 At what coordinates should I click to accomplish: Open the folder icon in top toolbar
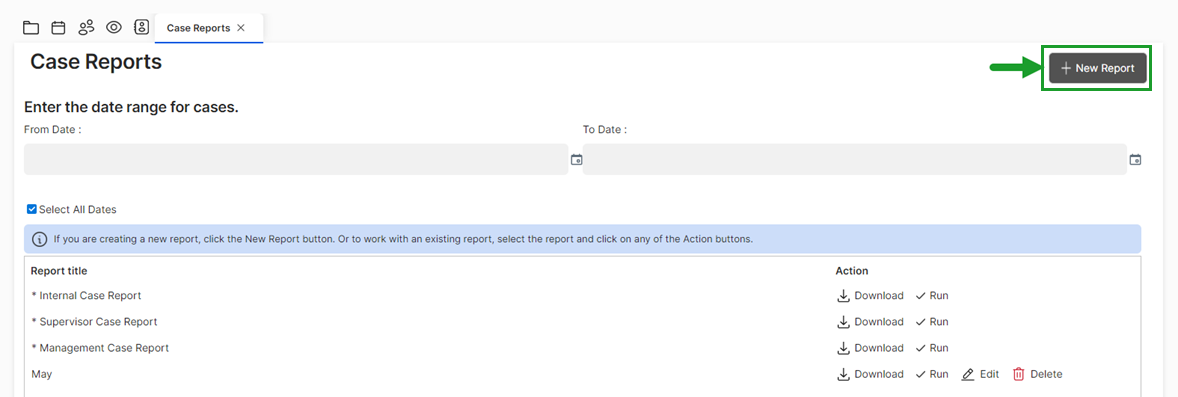tap(31, 28)
